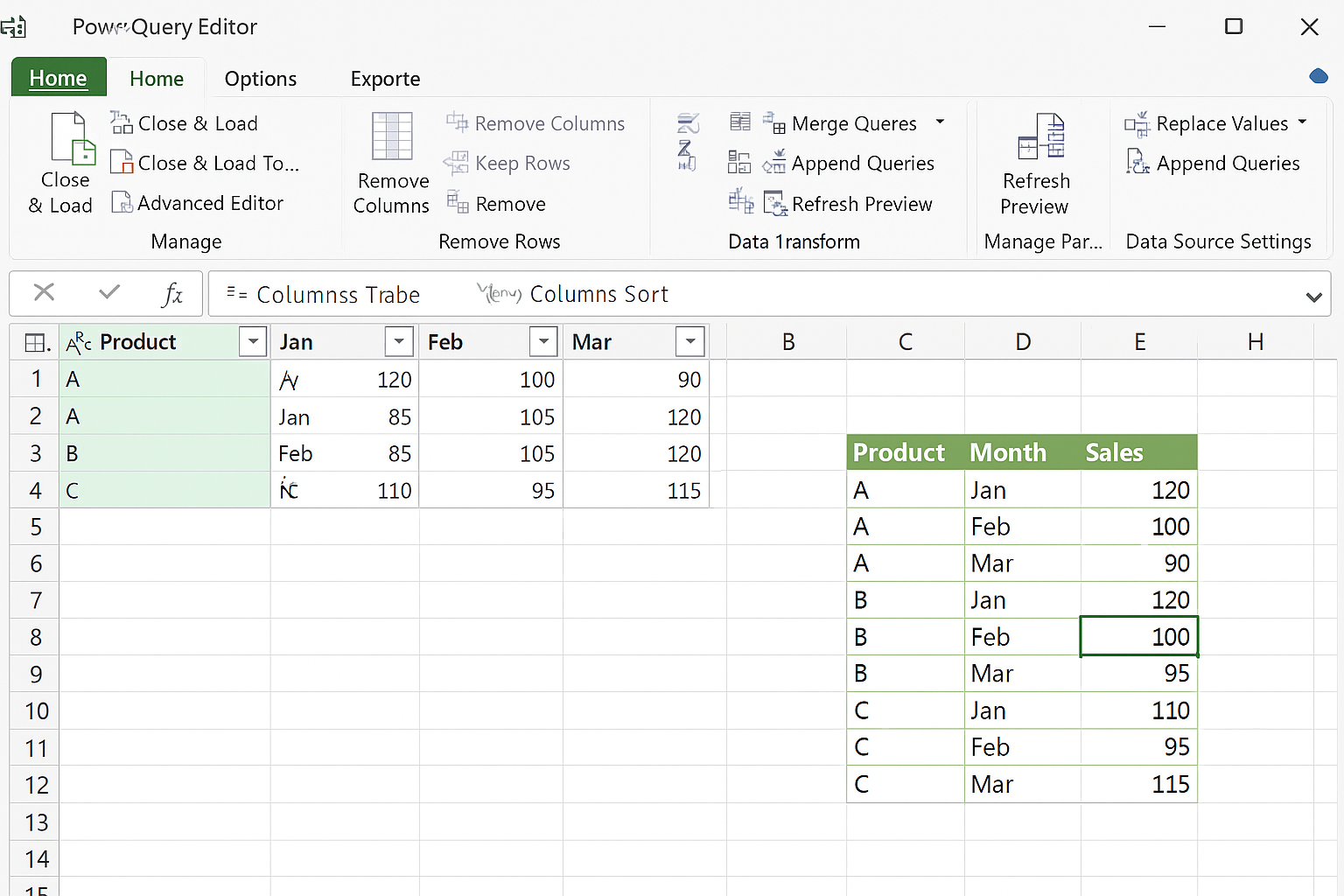
Task: Click the large Close & Load page icon
Action: (x=73, y=138)
